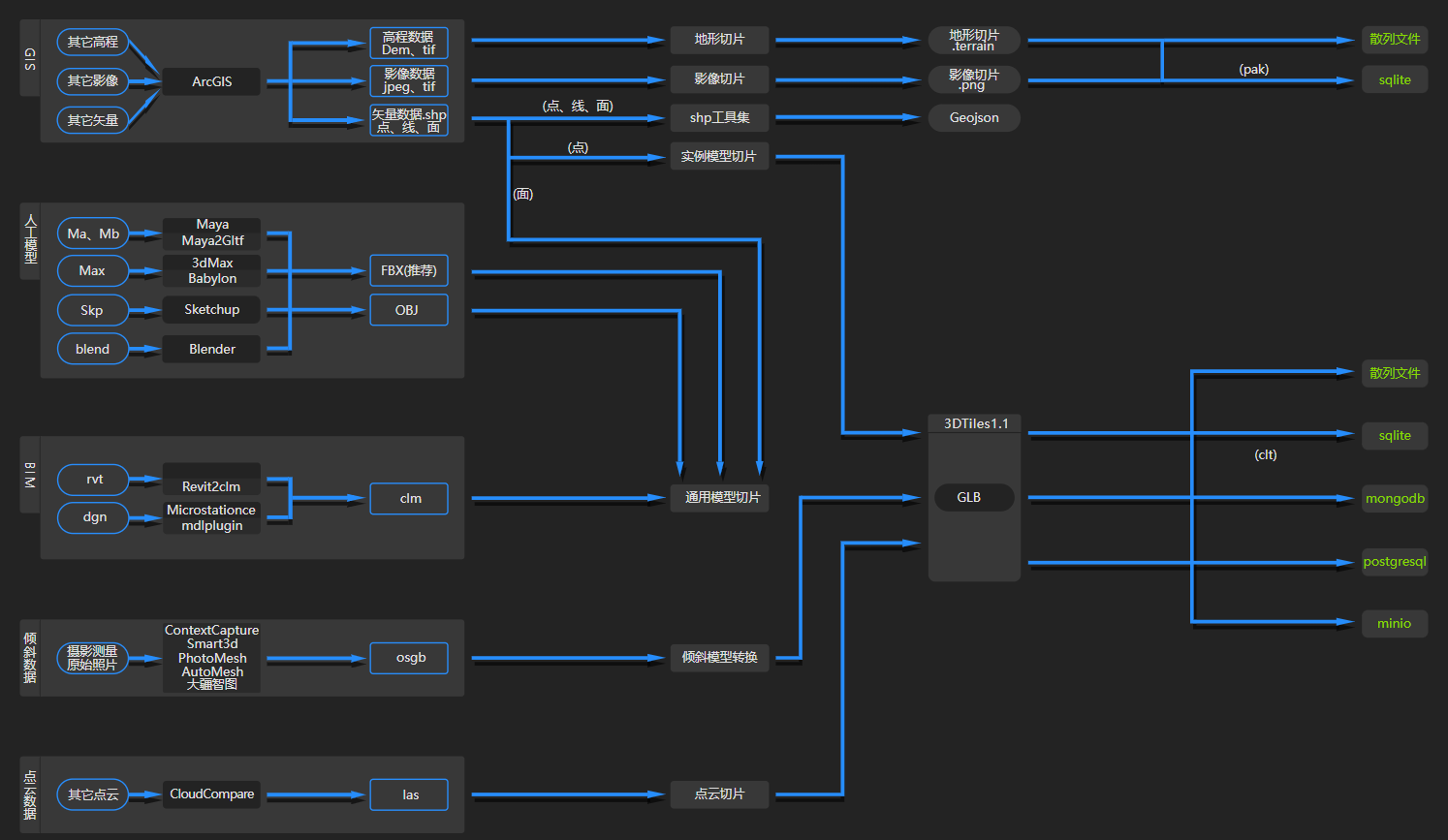Select the ArcGIS software box
The width and height of the screenshot is (1448, 840).
tap(211, 81)
